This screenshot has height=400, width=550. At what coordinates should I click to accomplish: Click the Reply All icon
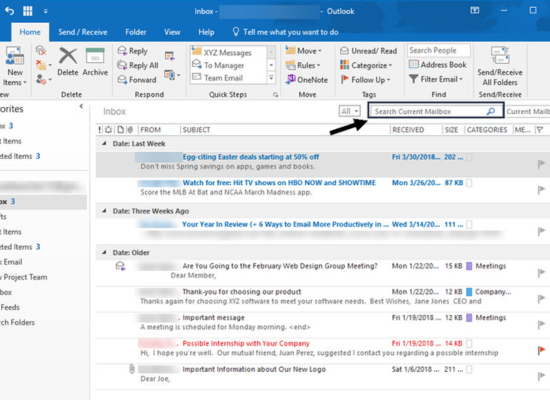(x=122, y=65)
